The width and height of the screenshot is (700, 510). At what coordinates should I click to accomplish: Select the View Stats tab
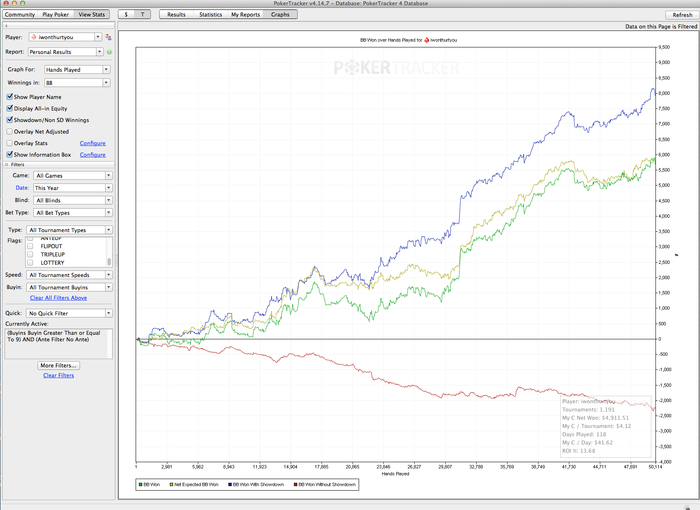tap(92, 14)
